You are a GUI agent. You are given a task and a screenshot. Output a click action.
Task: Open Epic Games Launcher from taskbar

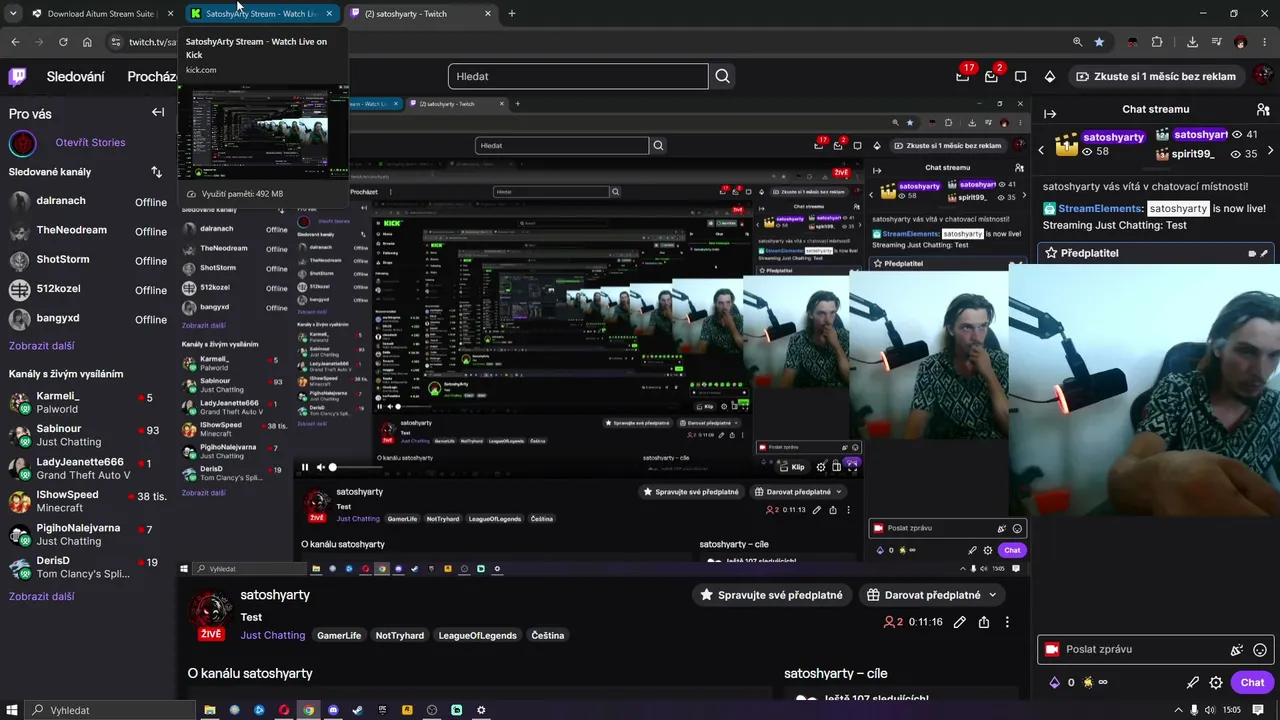(x=382, y=710)
